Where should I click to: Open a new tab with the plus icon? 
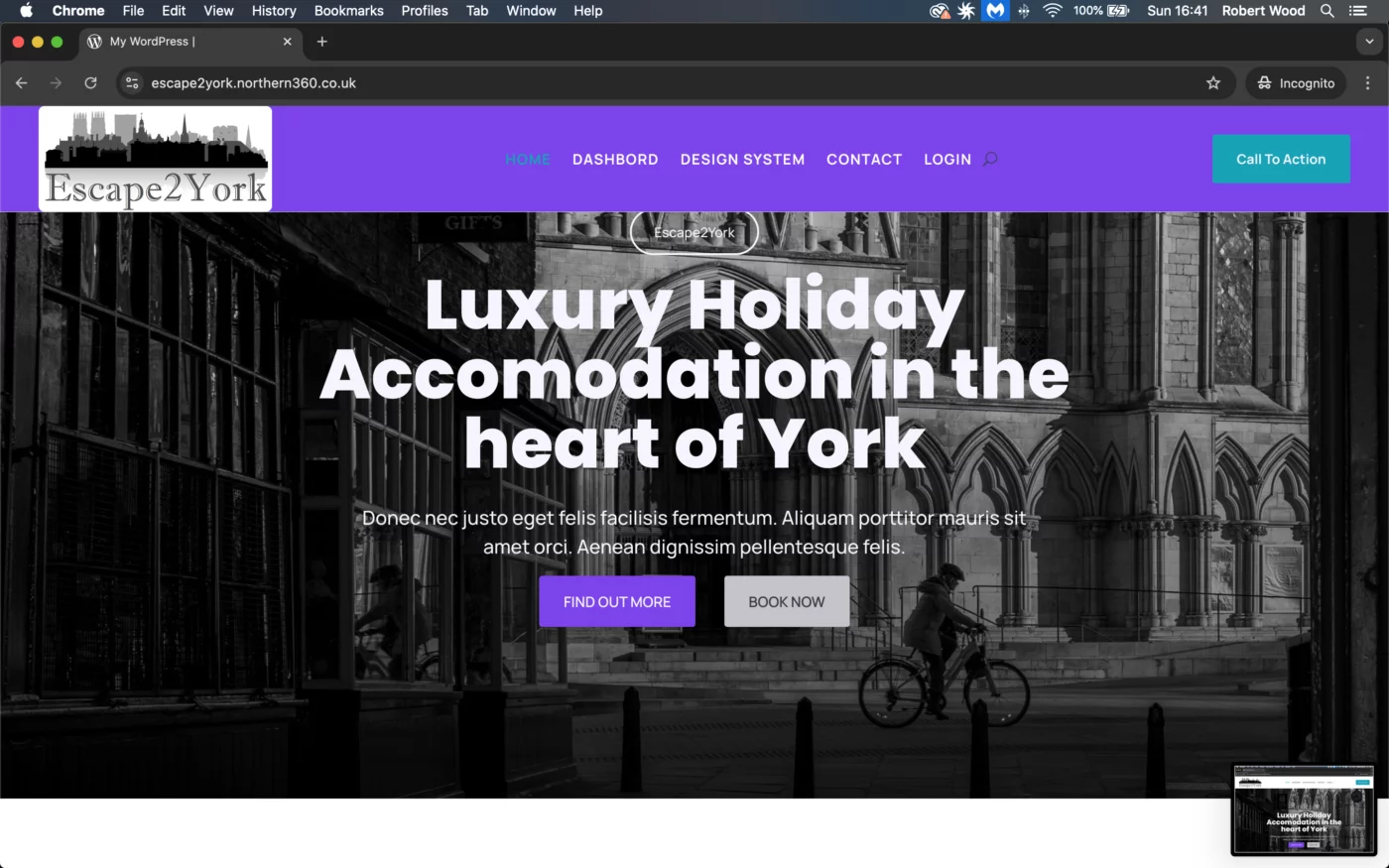tap(321, 42)
